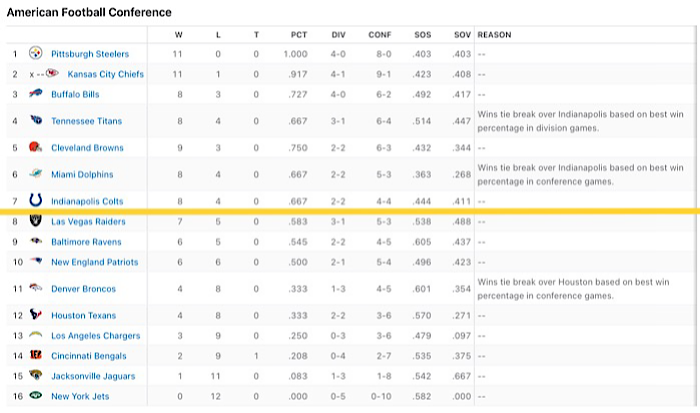Click the Las Vegas Raiders shield icon
The width and height of the screenshot is (700, 413).
(x=36, y=220)
